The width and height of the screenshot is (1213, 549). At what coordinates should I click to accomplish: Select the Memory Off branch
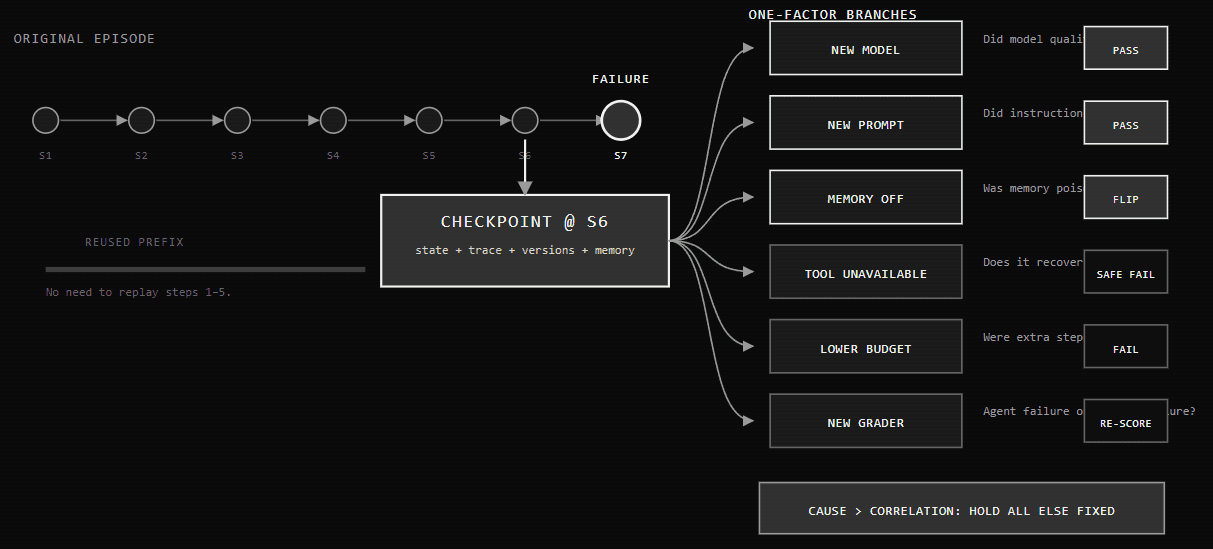[x=866, y=197]
